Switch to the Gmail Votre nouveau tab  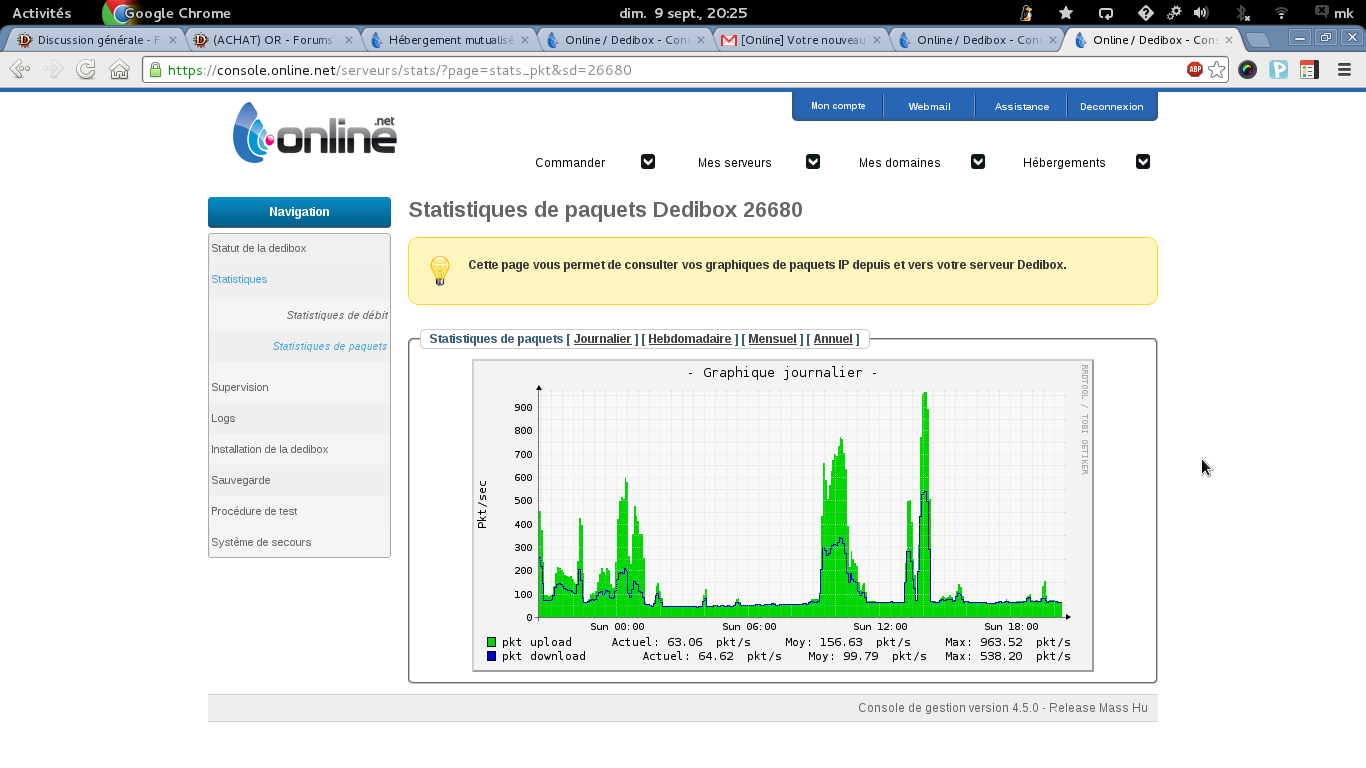pyautogui.click(x=803, y=40)
